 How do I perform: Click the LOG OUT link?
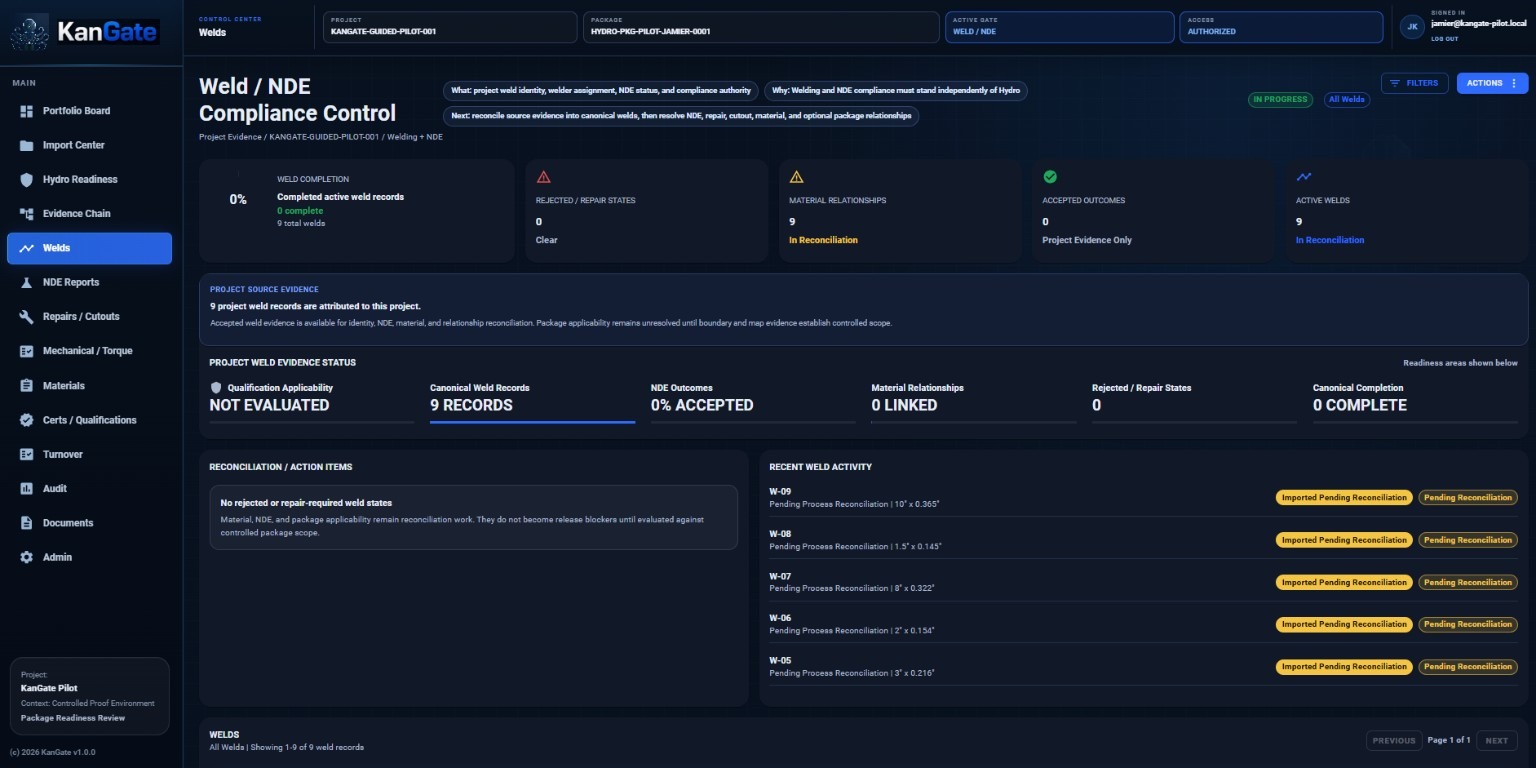(x=1444, y=39)
